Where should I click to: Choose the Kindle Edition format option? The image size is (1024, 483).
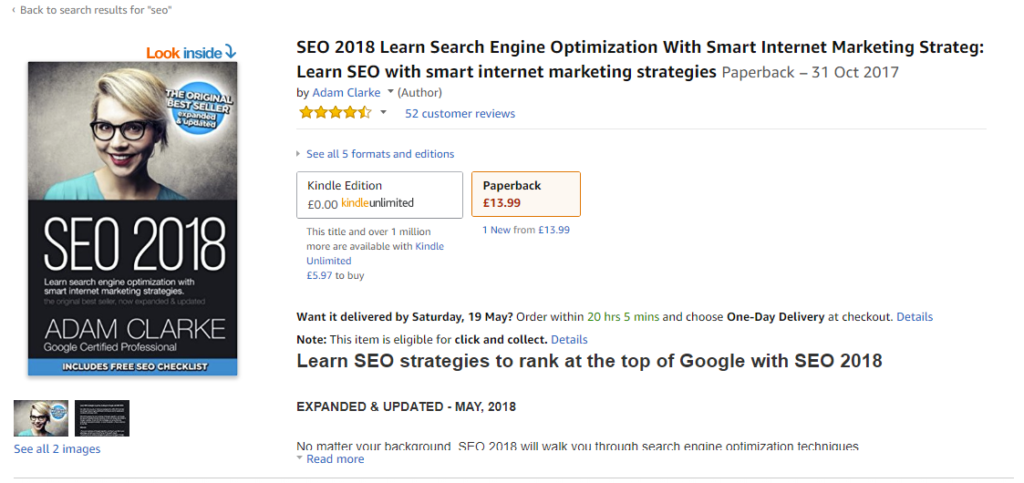(x=379, y=195)
